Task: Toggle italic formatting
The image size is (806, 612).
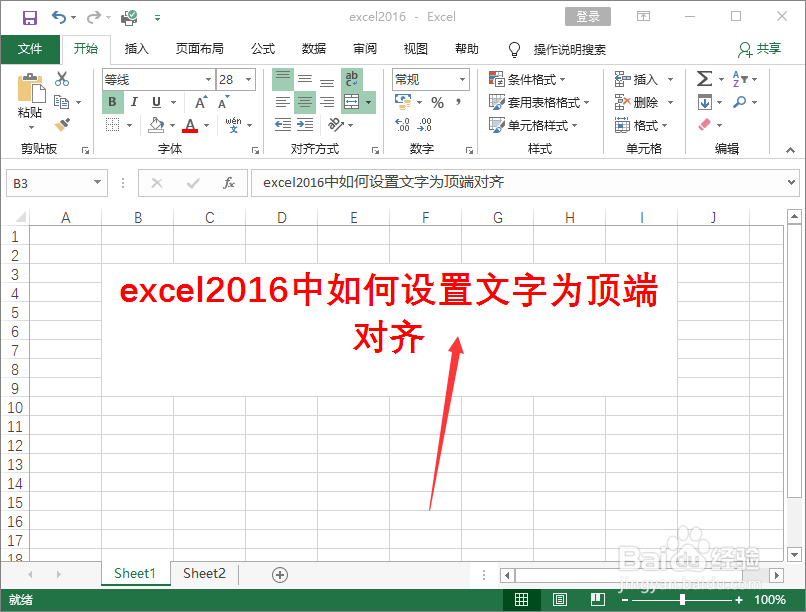Action: pos(133,101)
